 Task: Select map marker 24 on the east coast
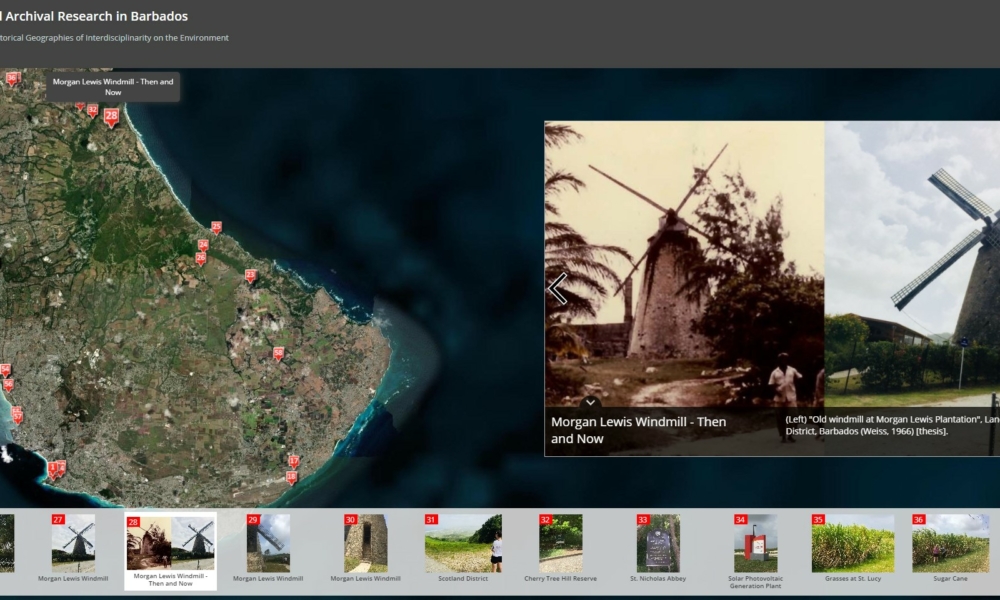coord(203,244)
